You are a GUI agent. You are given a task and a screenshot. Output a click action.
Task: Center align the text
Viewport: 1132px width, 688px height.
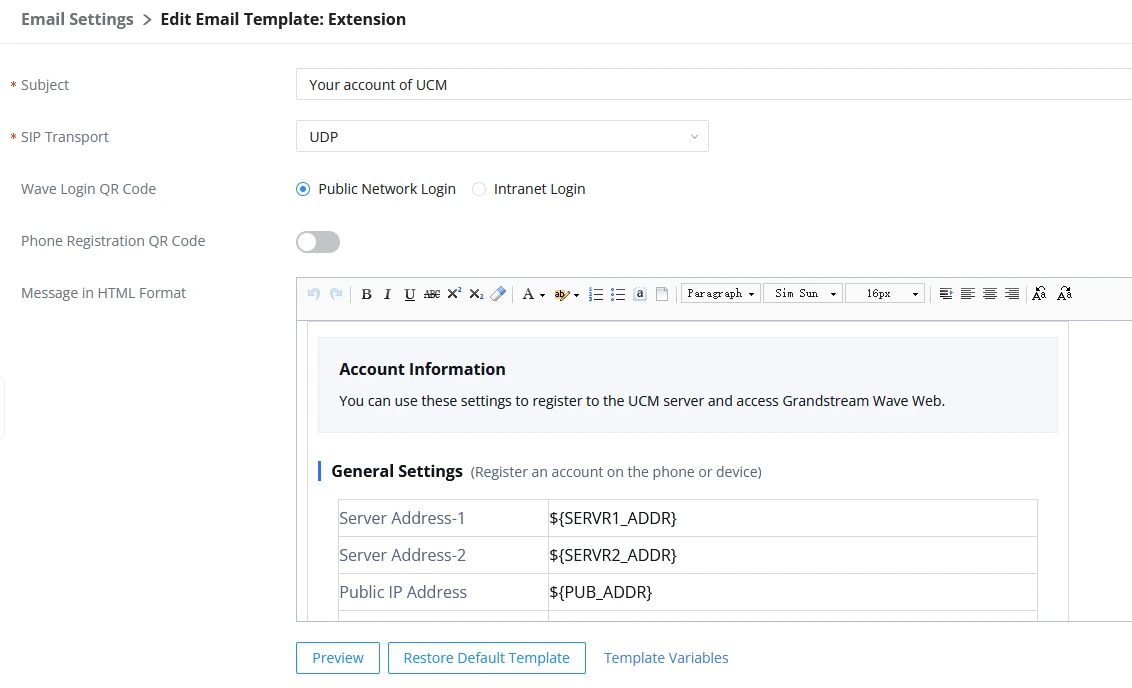tap(990, 294)
